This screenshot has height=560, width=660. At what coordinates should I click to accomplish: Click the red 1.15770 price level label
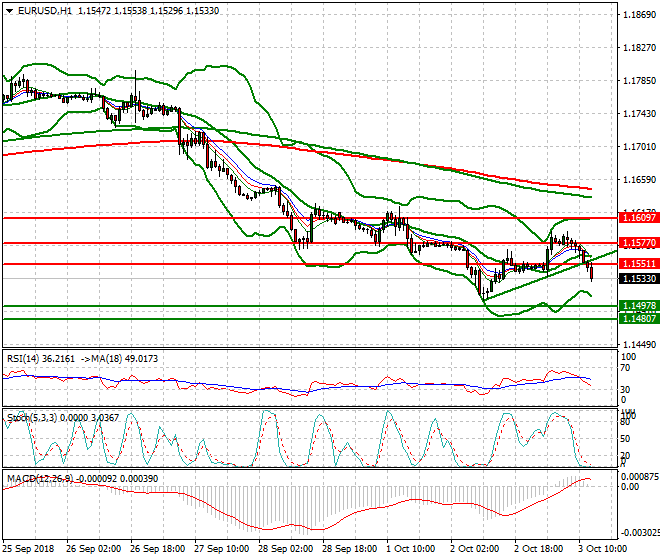639,243
